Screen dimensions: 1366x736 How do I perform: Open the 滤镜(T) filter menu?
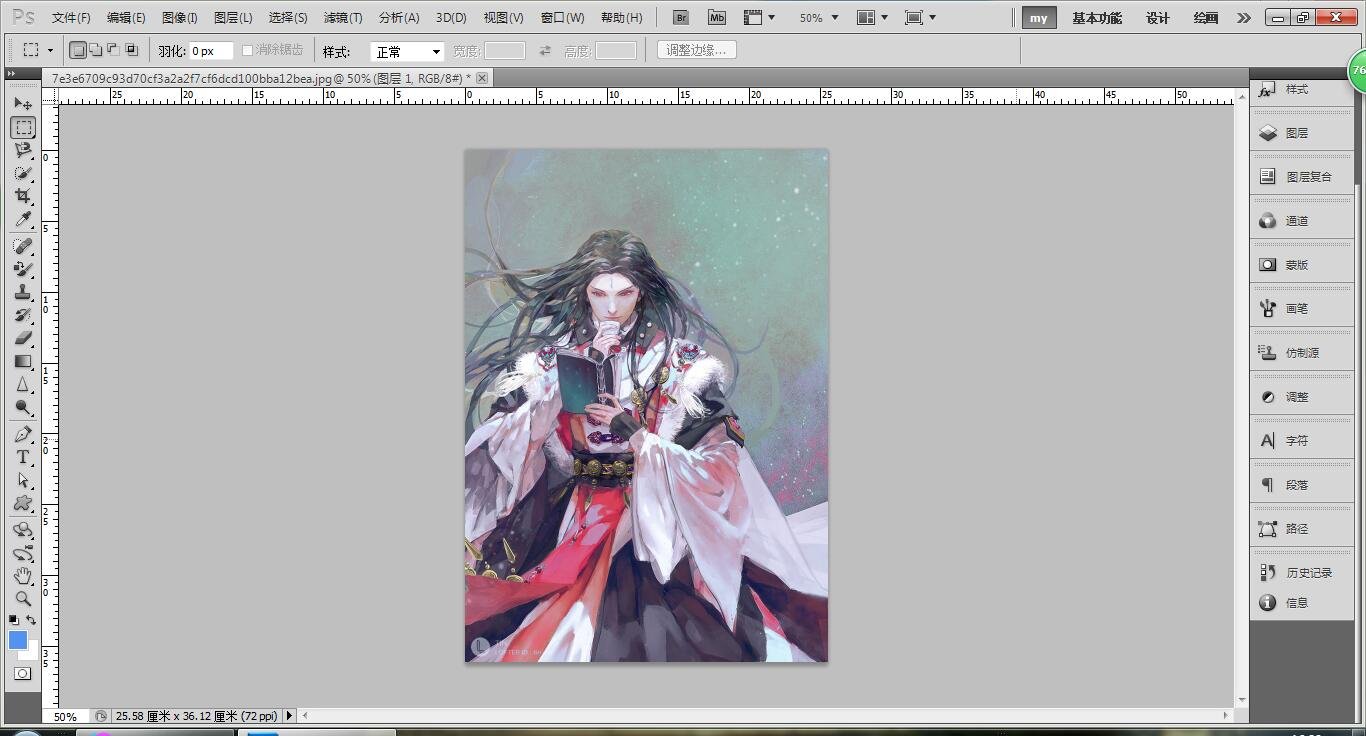pos(343,18)
